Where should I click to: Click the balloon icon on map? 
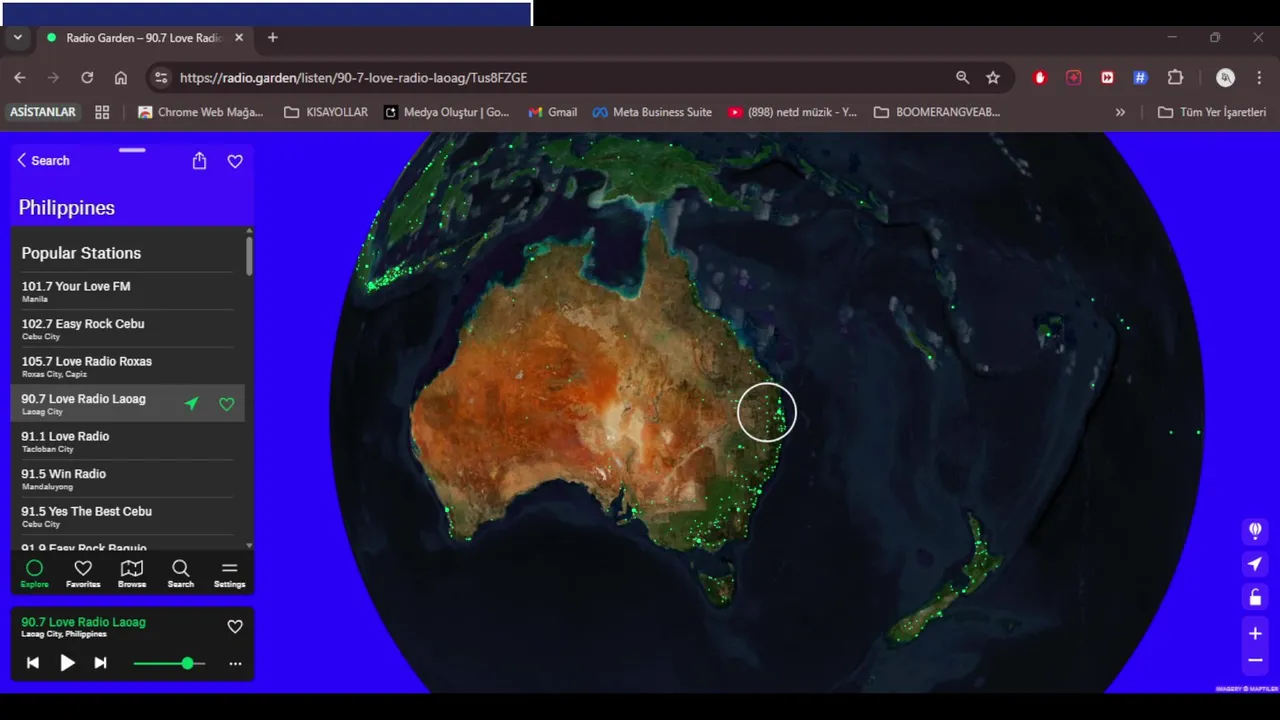1255,530
